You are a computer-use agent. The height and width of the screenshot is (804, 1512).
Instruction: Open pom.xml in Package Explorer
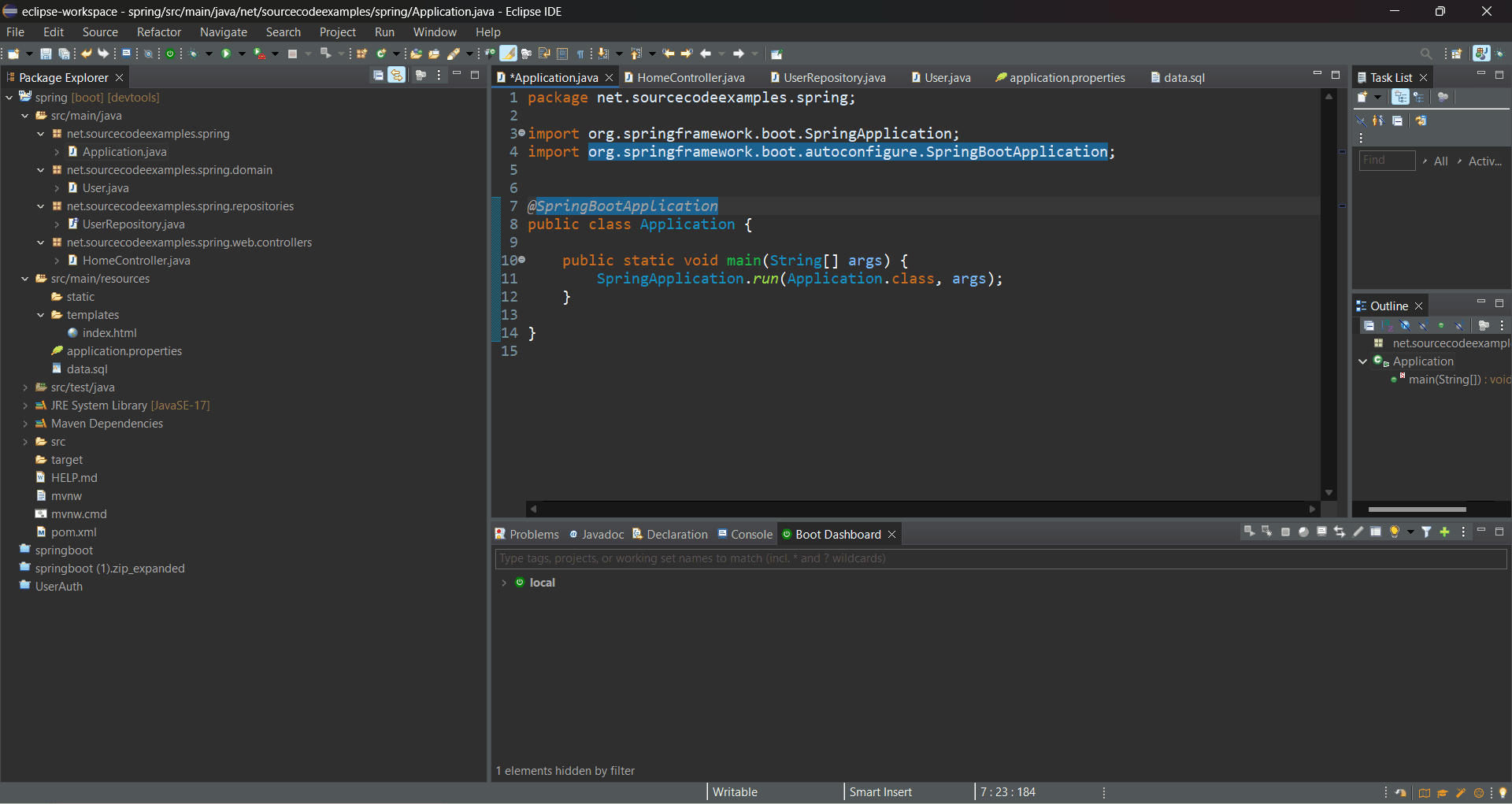tap(73, 532)
